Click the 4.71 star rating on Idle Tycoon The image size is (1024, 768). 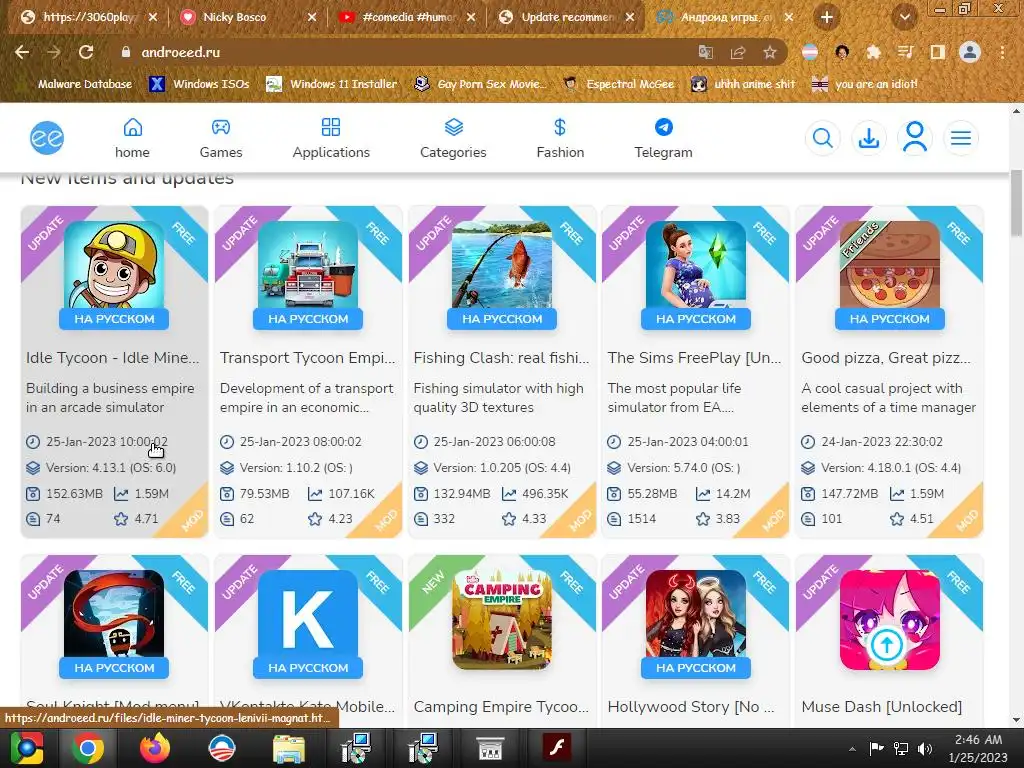tap(136, 519)
